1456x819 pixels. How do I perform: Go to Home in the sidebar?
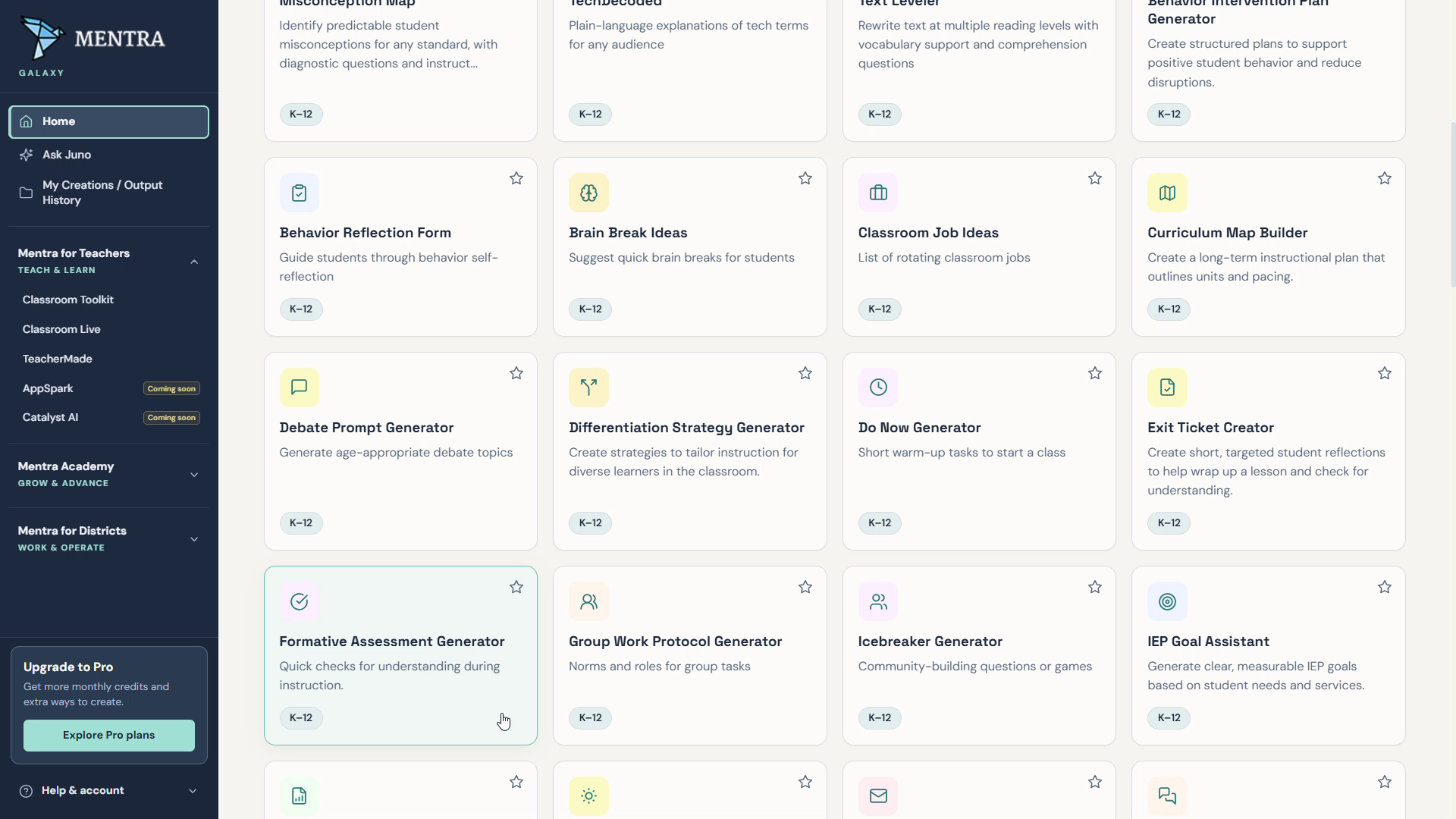[x=108, y=122]
